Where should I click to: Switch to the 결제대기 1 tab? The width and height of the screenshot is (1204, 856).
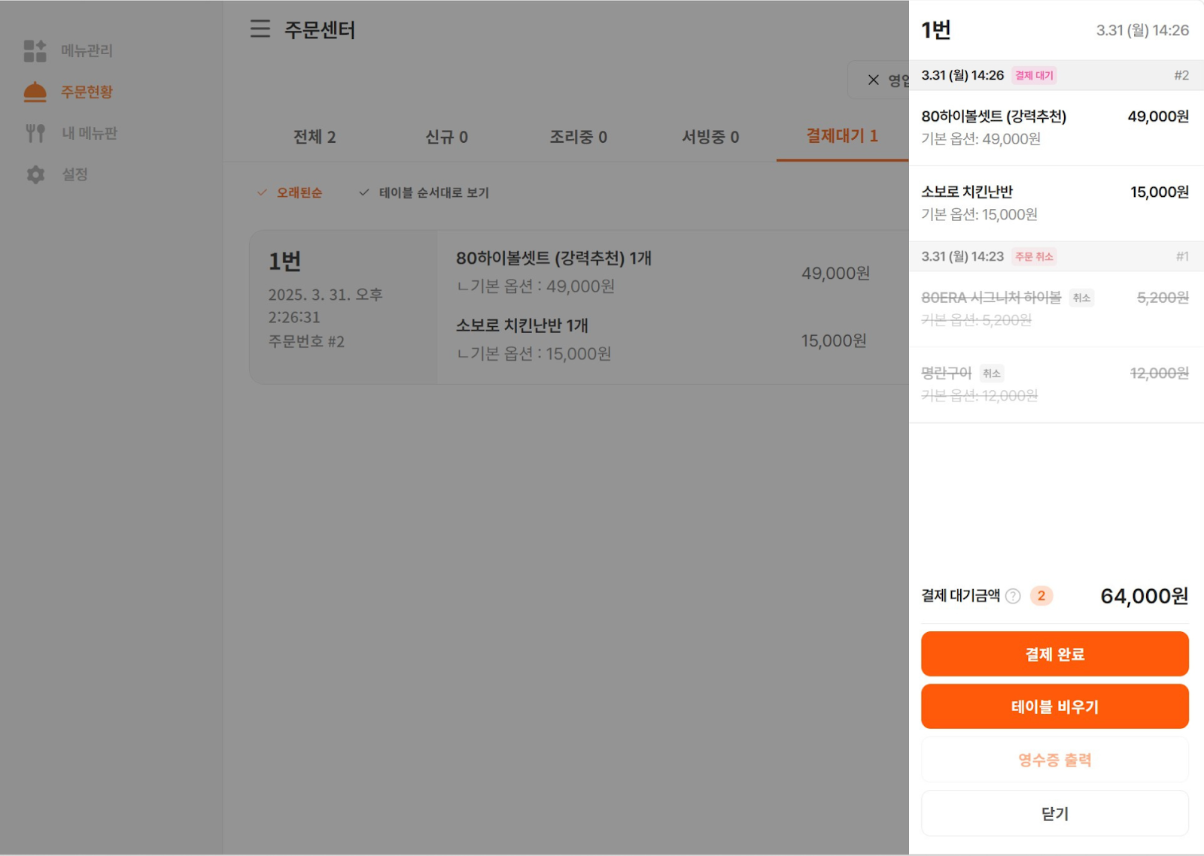click(842, 136)
